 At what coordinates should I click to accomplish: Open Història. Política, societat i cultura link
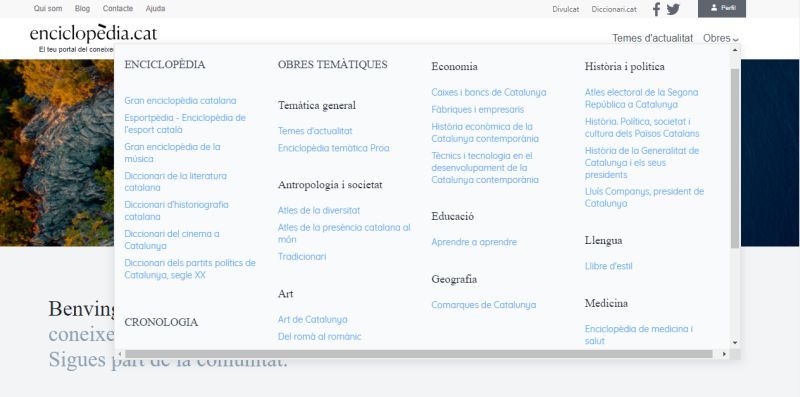coord(642,128)
